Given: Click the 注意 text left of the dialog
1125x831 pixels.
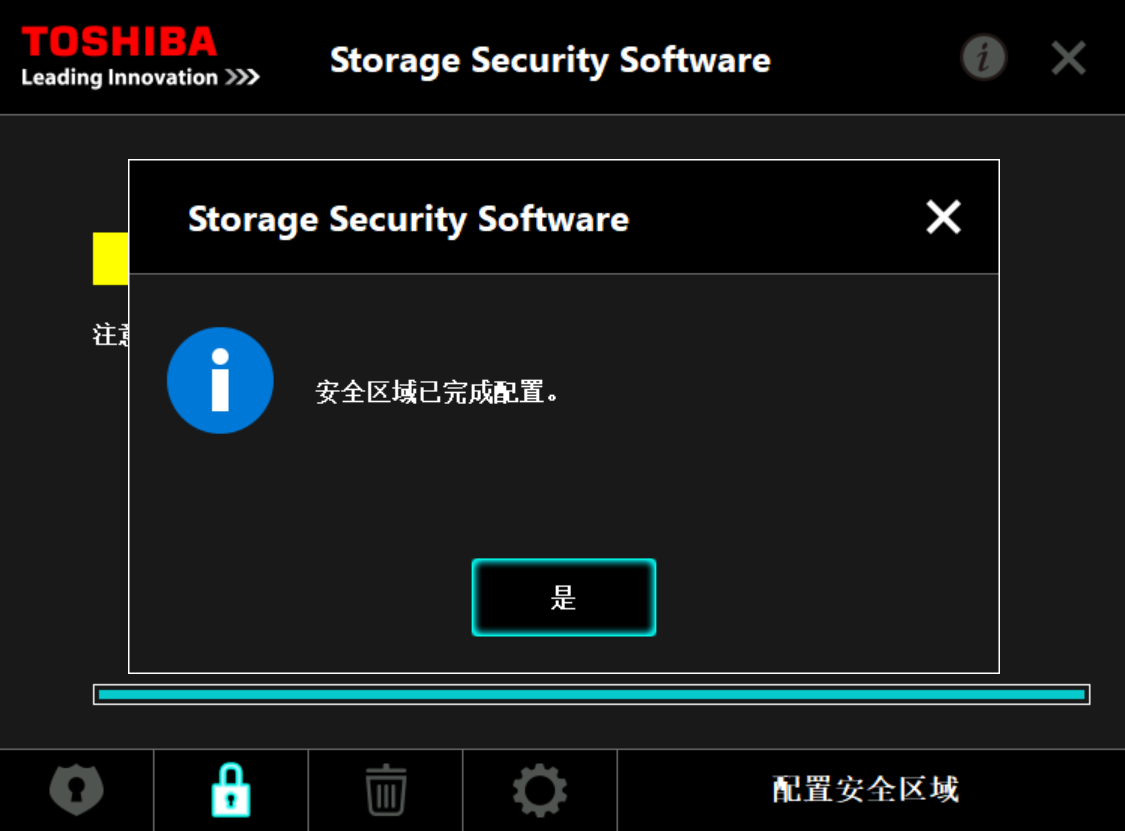Looking at the screenshot, I should [x=110, y=334].
